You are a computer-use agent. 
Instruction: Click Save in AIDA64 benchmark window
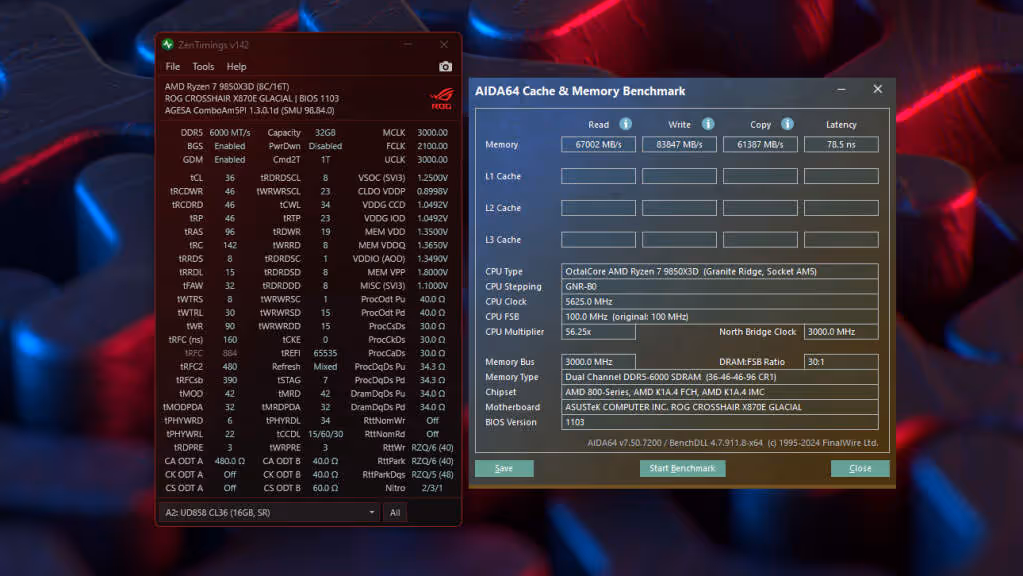[504, 468]
